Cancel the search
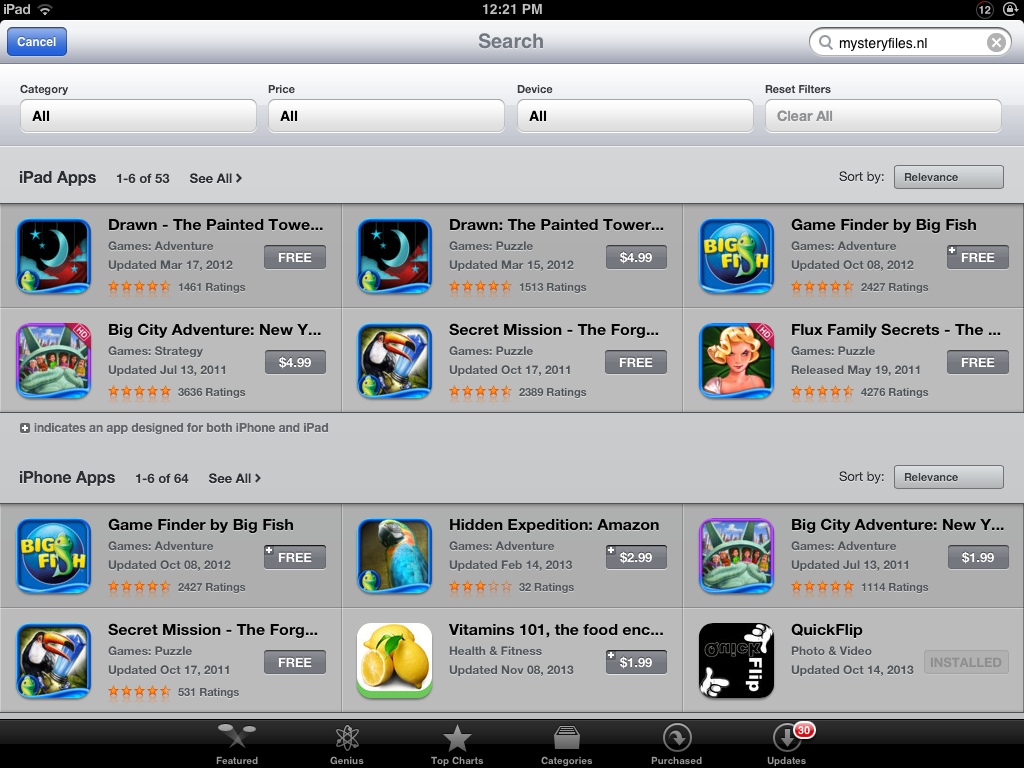The height and width of the screenshot is (768, 1024). [37, 42]
